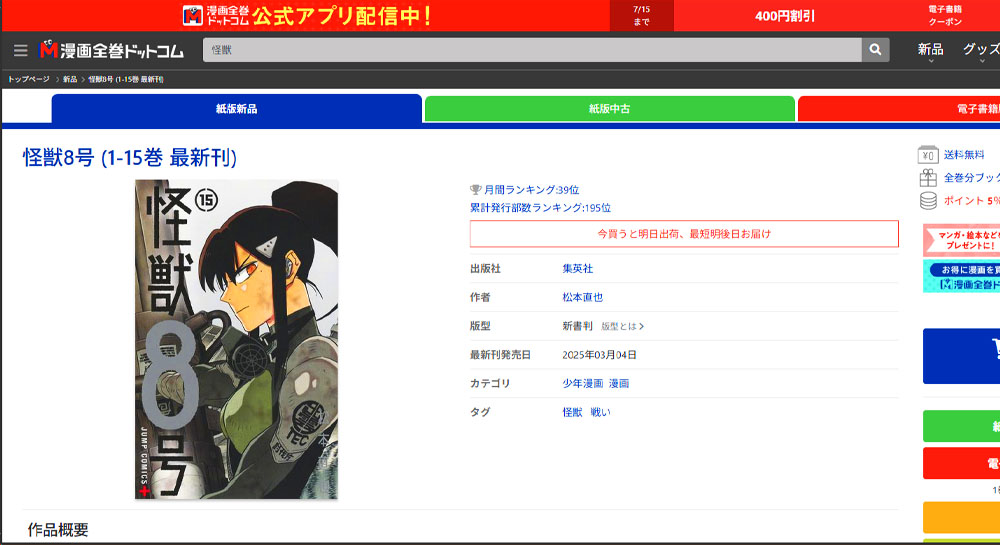This screenshot has width=1000, height=545.
Task: Click the orange button in right sidebar
Action: click(x=961, y=517)
